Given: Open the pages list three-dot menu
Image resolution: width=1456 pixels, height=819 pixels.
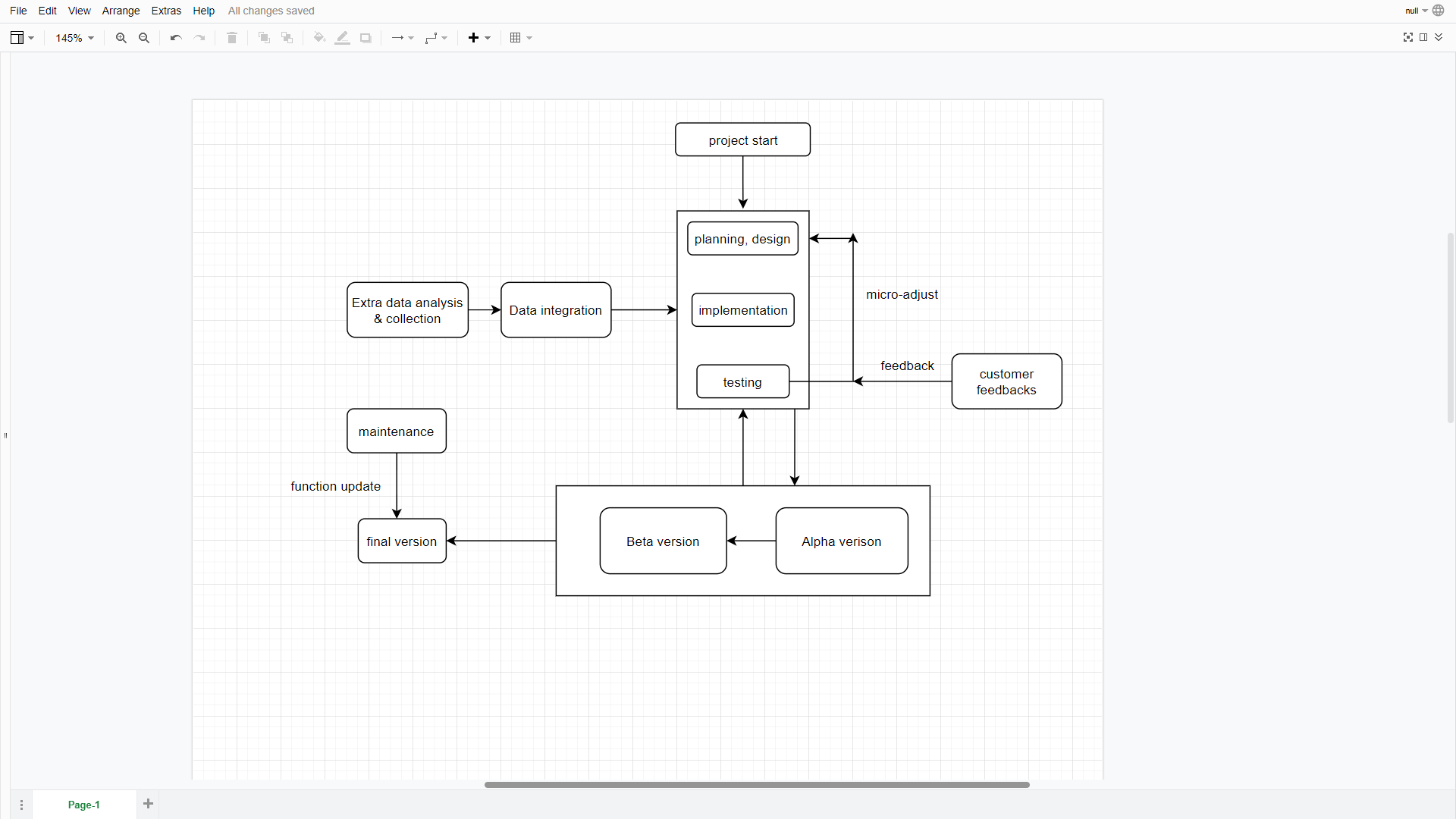Looking at the screenshot, I should 21,805.
